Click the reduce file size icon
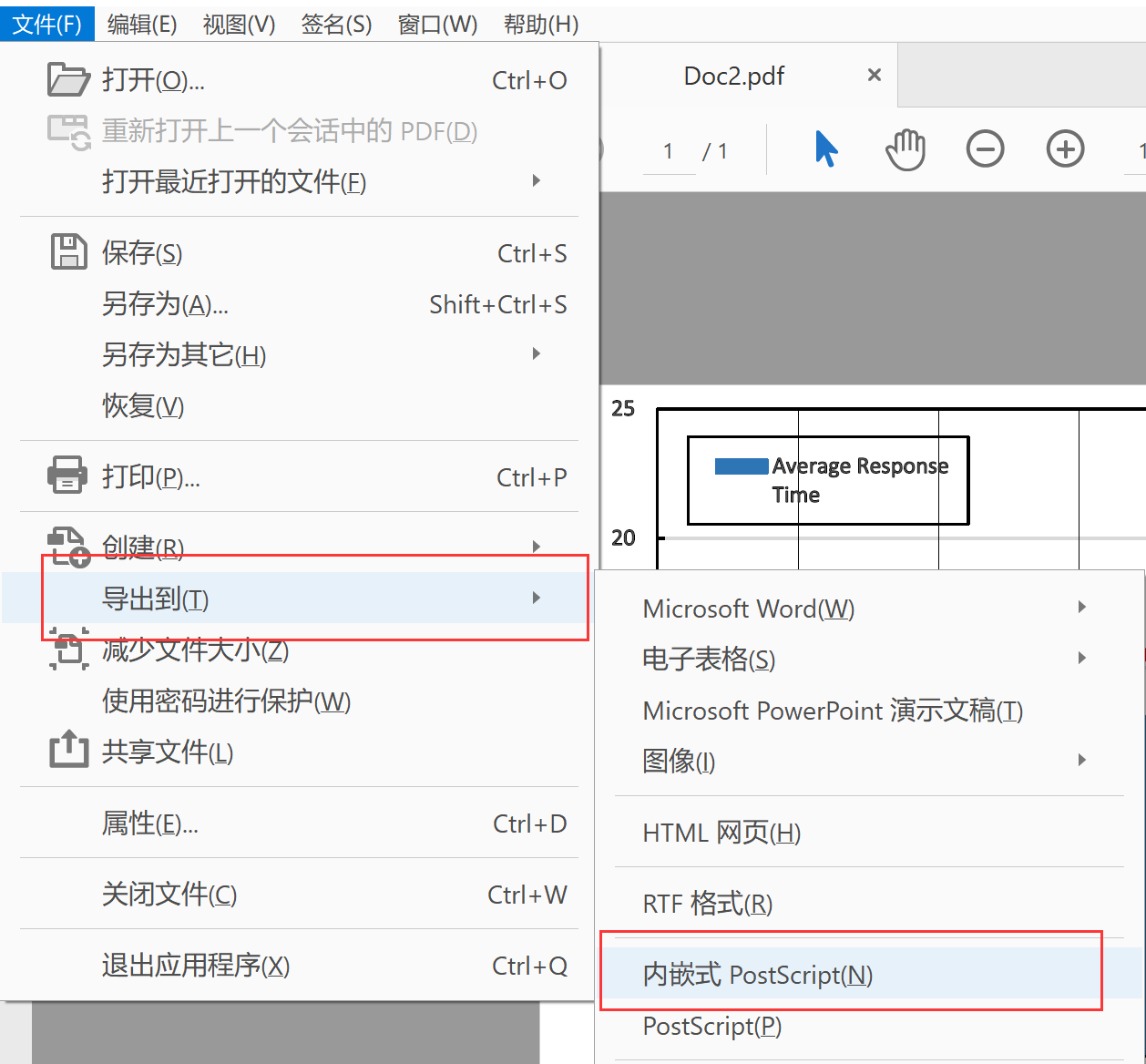Image resolution: width=1146 pixels, height=1064 pixels. click(x=67, y=650)
